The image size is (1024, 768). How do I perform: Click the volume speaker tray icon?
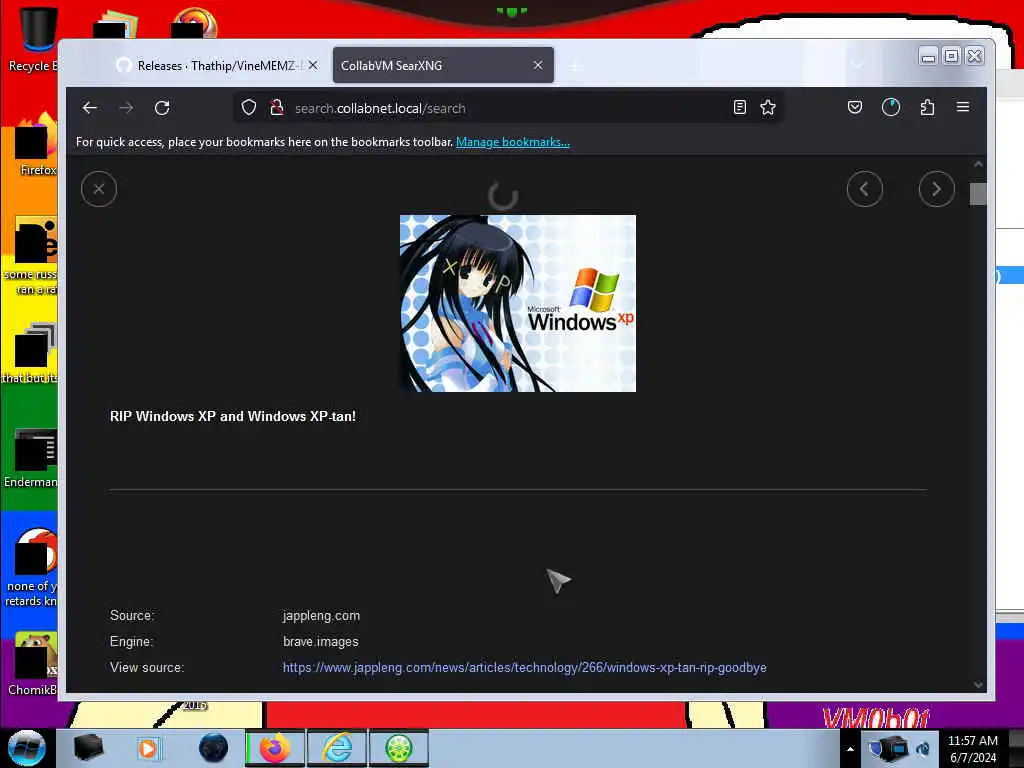[923, 749]
